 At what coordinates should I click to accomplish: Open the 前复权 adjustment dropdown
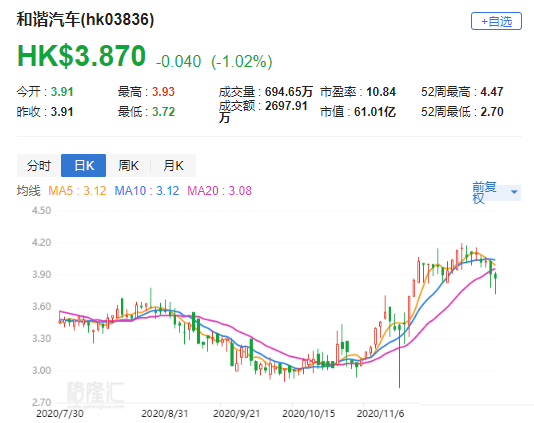pos(496,192)
